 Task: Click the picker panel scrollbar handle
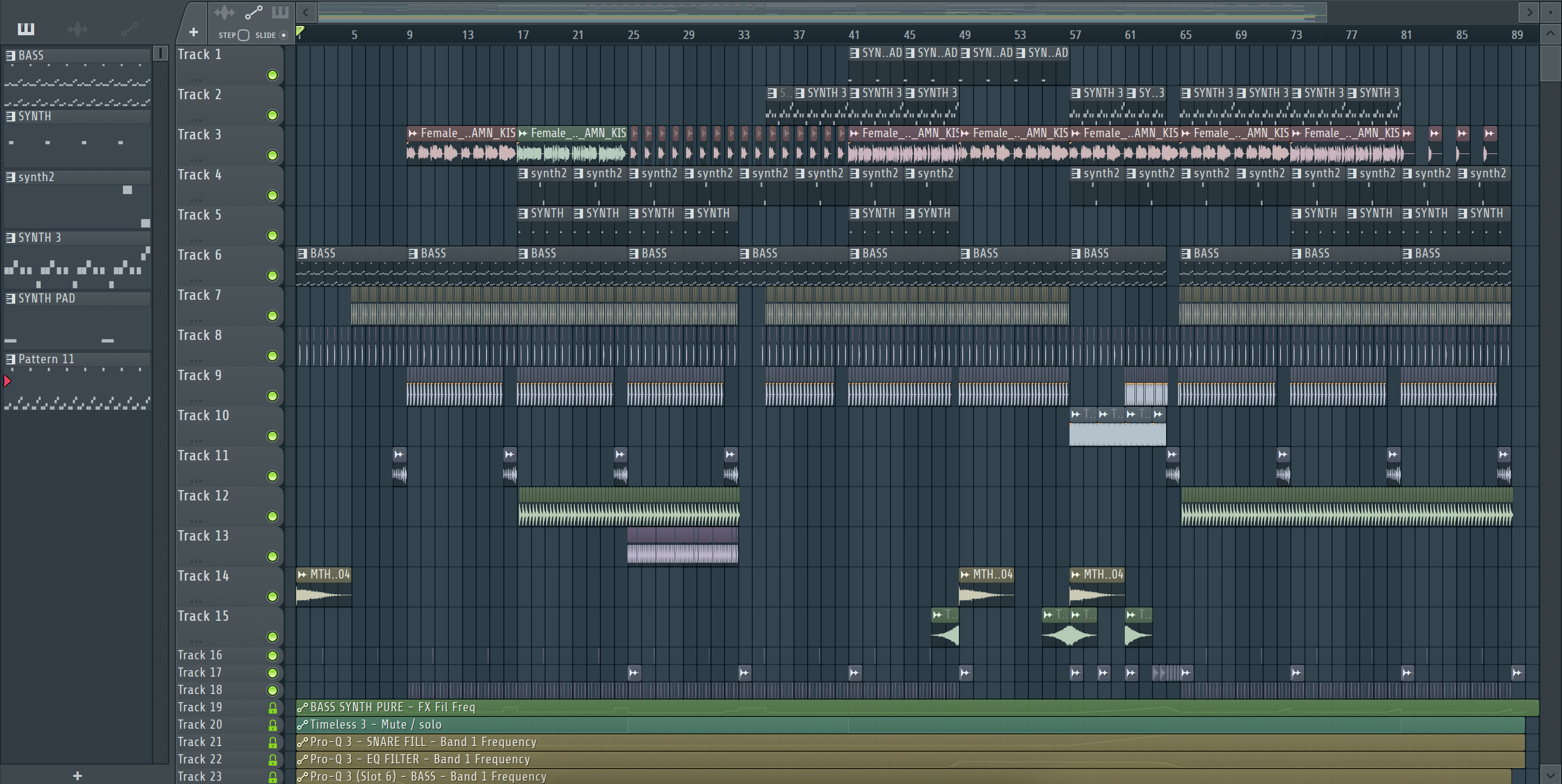pyautogui.click(x=161, y=53)
